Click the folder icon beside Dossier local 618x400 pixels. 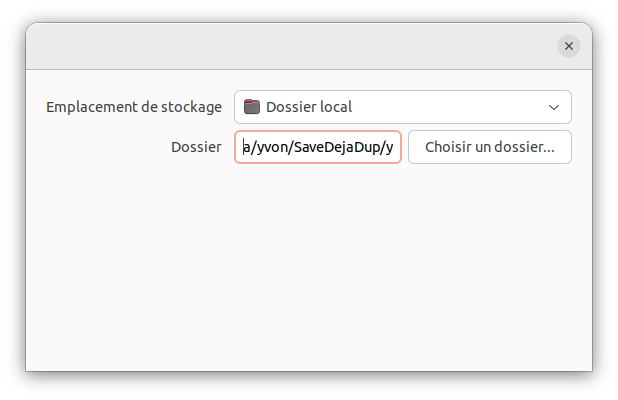coord(252,107)
